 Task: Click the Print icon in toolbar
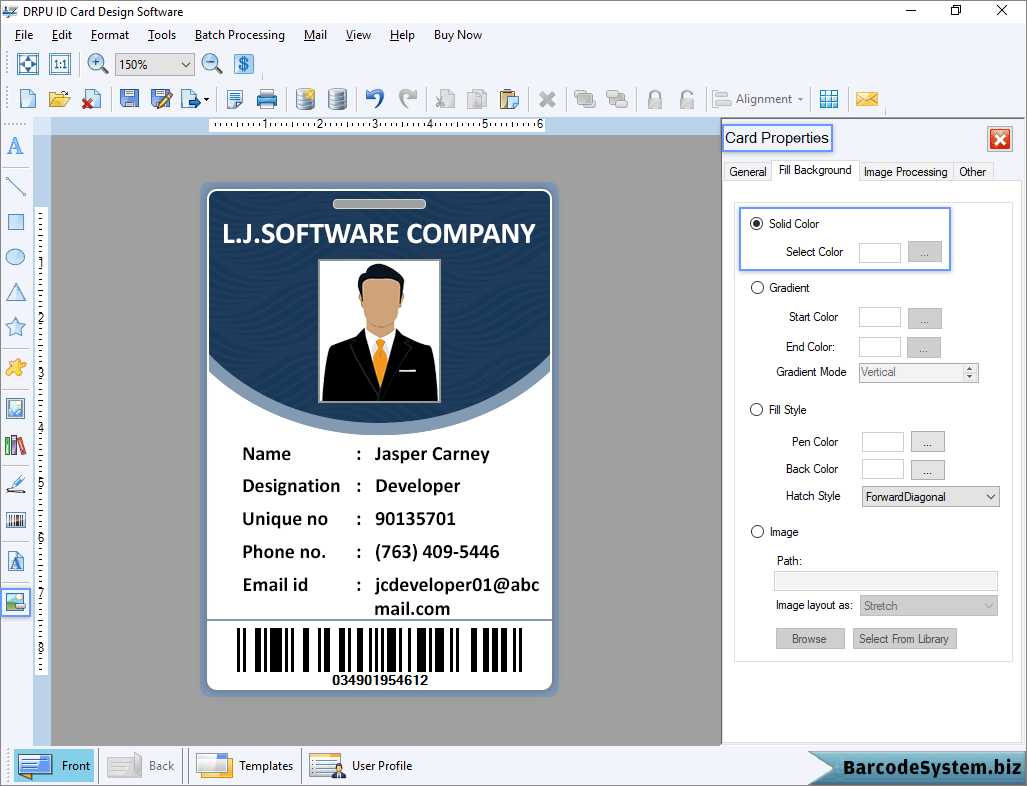coord(267,99)
